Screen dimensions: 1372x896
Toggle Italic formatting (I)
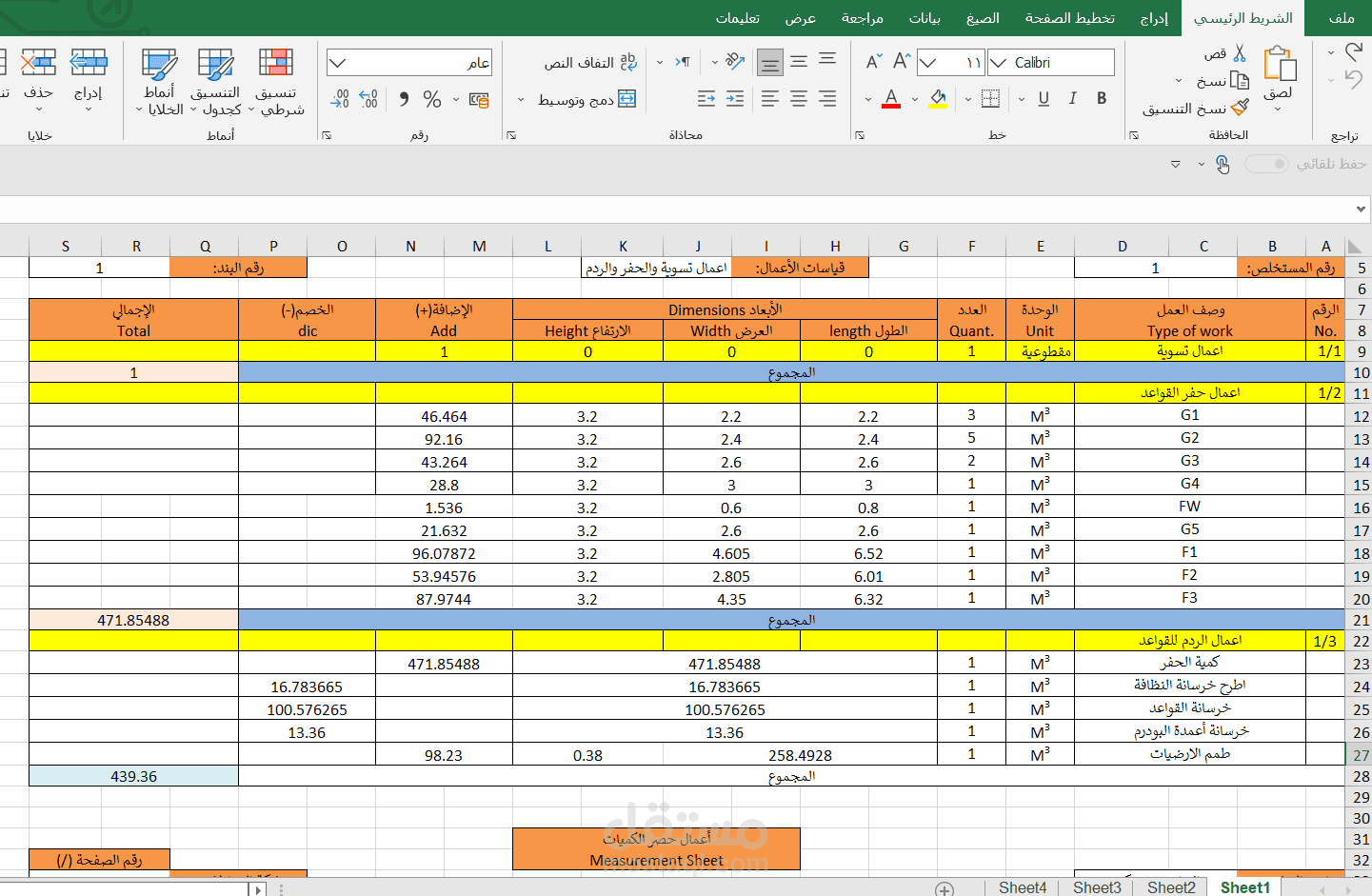coord(1073,98)
